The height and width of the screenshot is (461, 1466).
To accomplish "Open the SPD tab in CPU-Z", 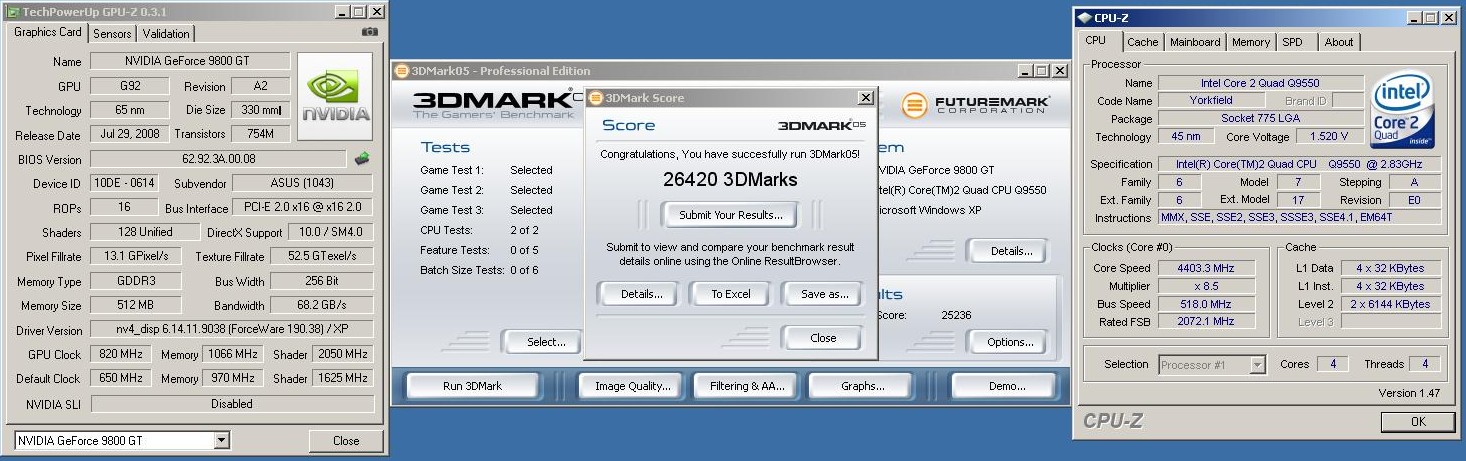I will (1293, 42).
